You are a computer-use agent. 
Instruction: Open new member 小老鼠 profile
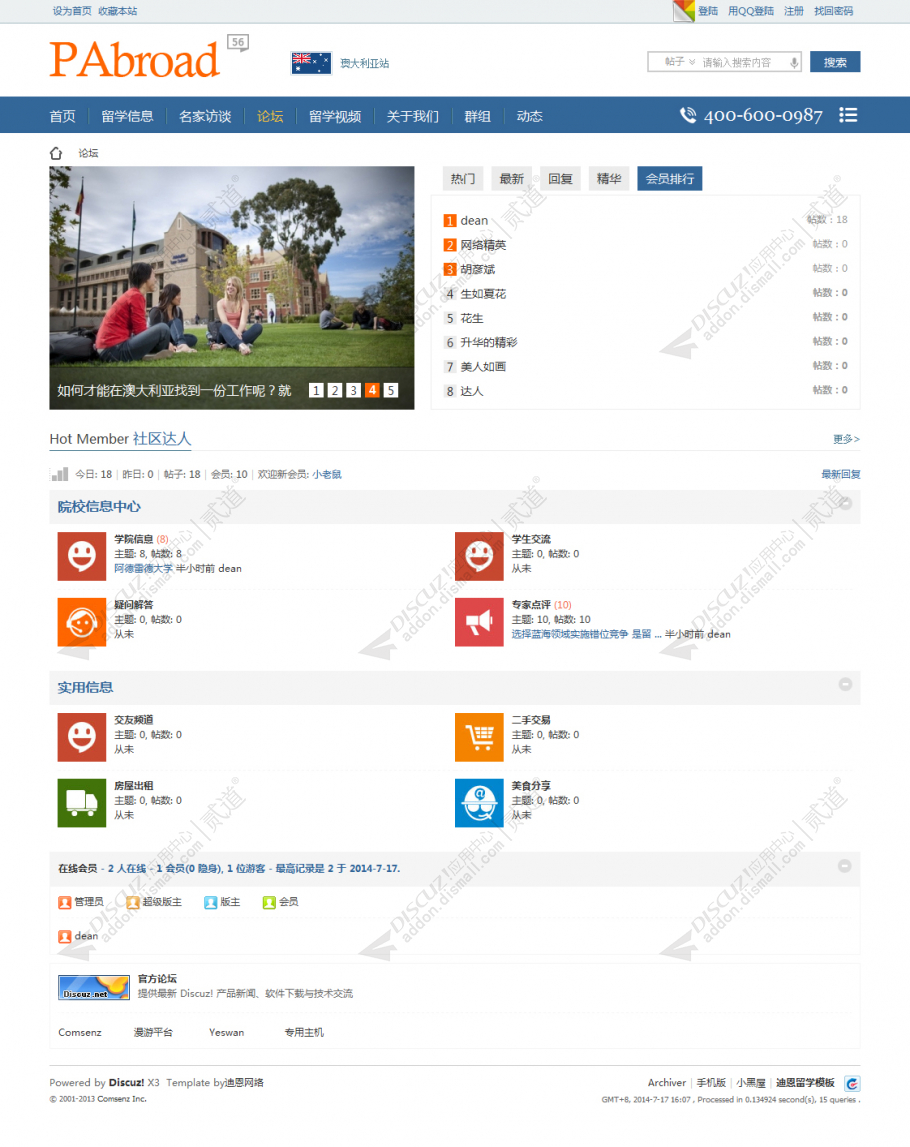pyautogui.click(x=327, y=474)
